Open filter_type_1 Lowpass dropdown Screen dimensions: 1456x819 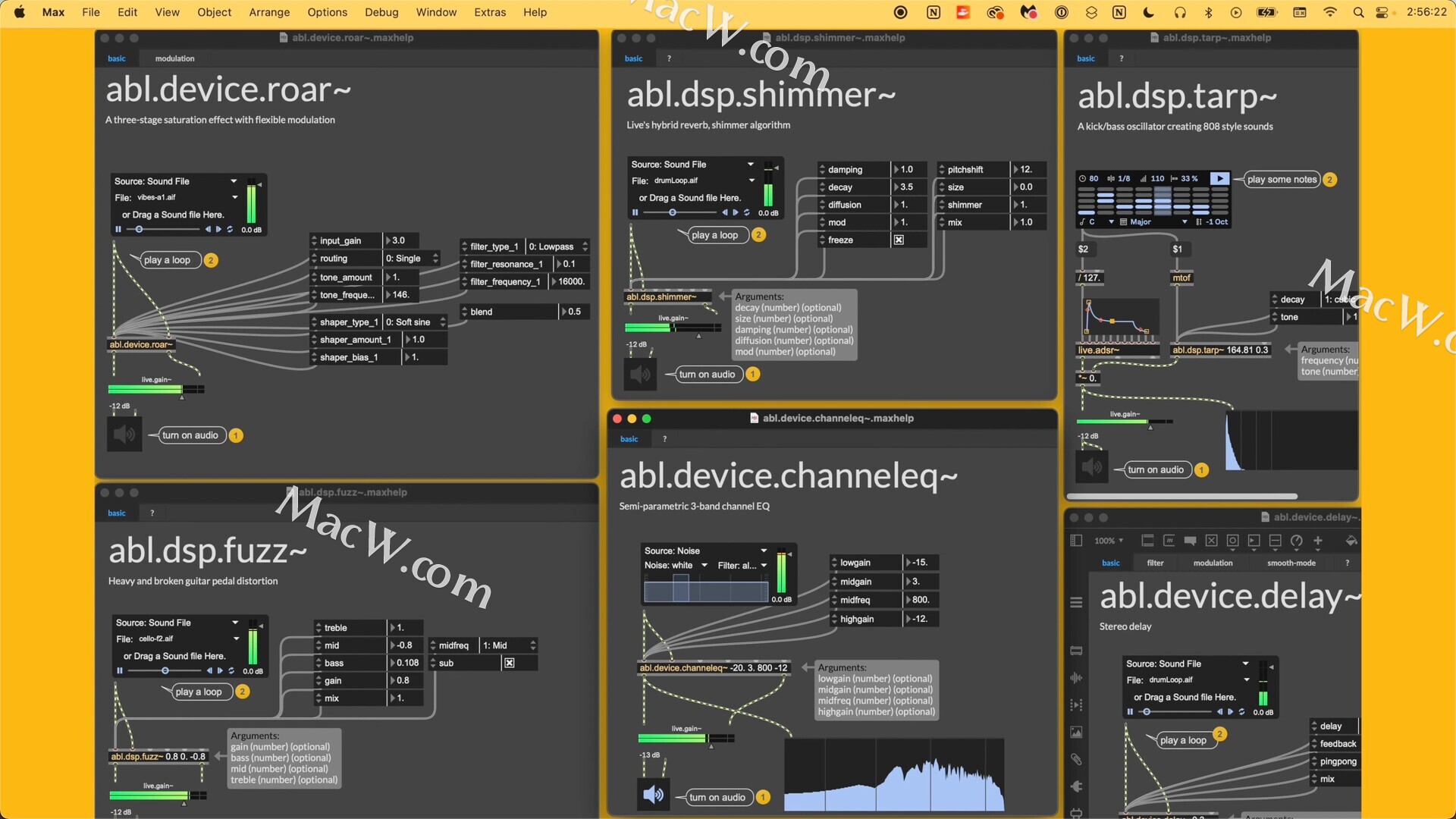point(557,246)
